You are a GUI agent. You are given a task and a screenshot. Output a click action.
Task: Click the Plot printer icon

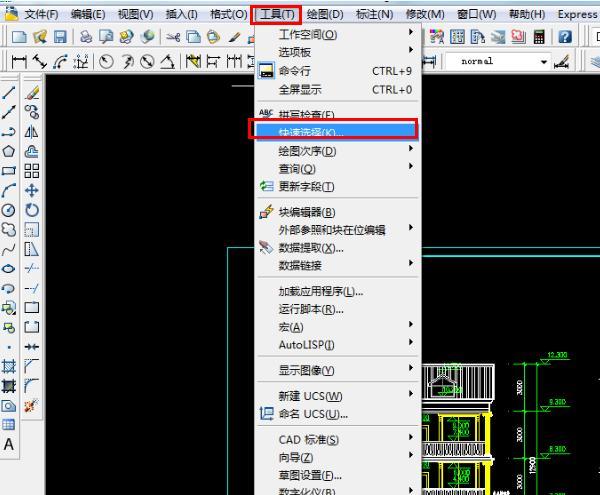click(86, 37)
